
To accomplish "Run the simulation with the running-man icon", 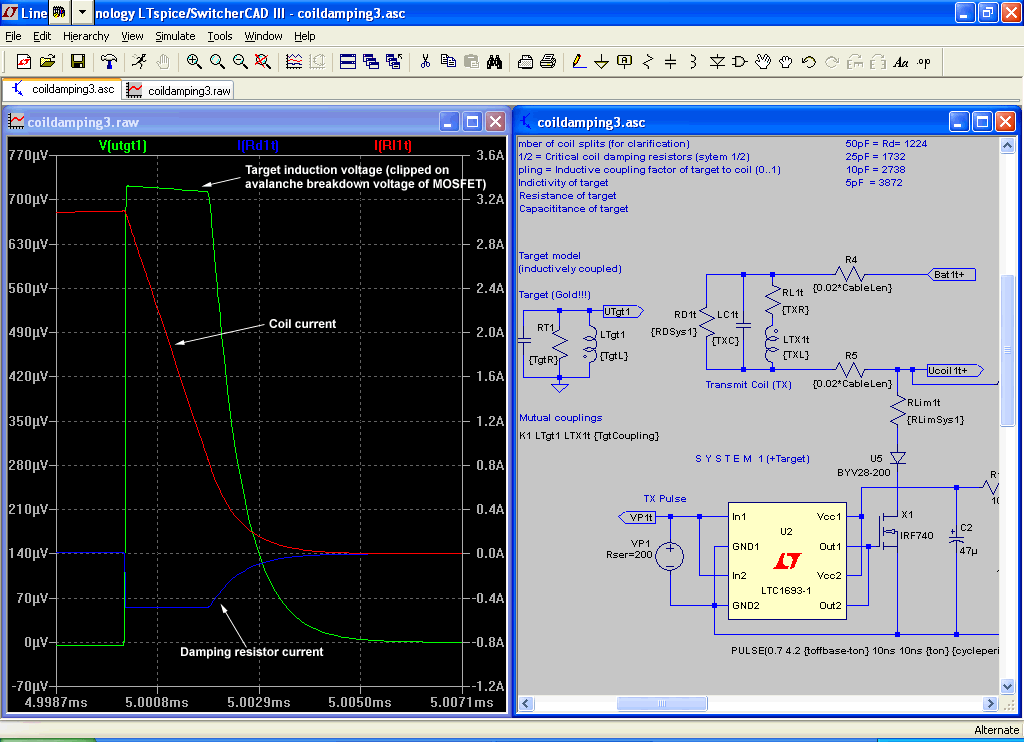I will coord(138,61).
